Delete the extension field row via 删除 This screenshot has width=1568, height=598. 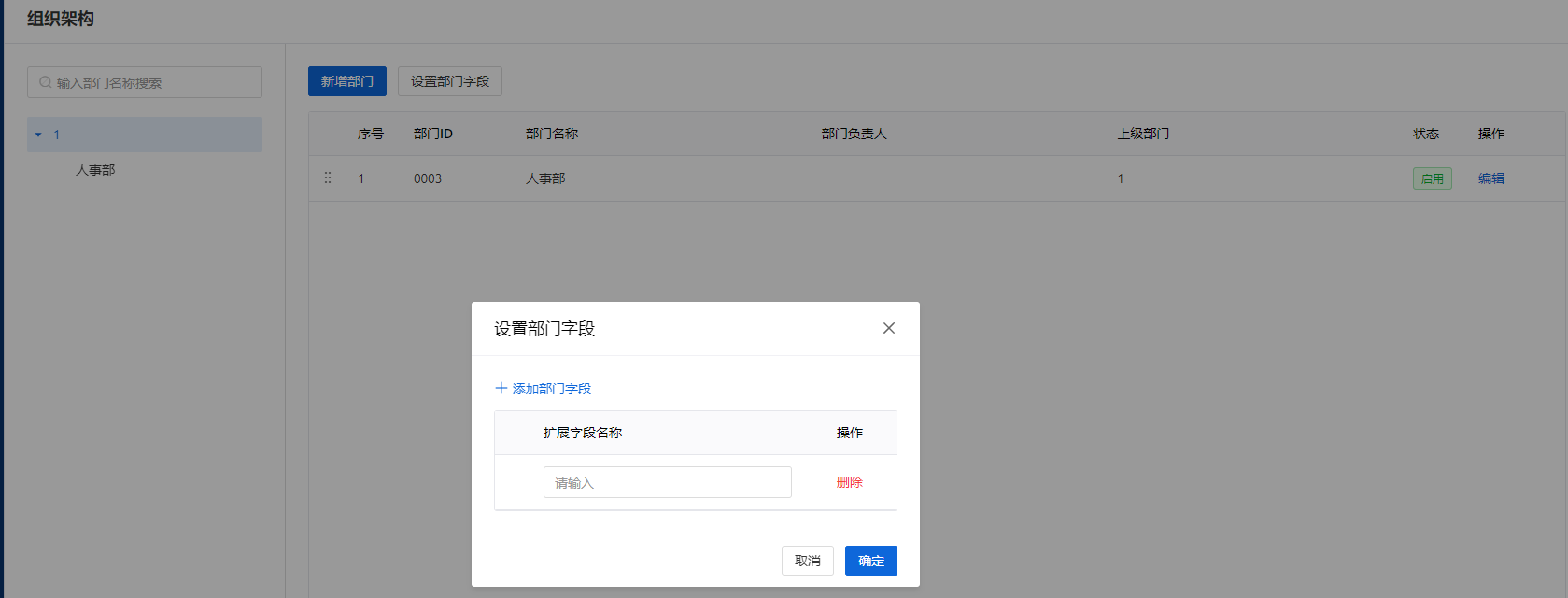coord(849,482)
